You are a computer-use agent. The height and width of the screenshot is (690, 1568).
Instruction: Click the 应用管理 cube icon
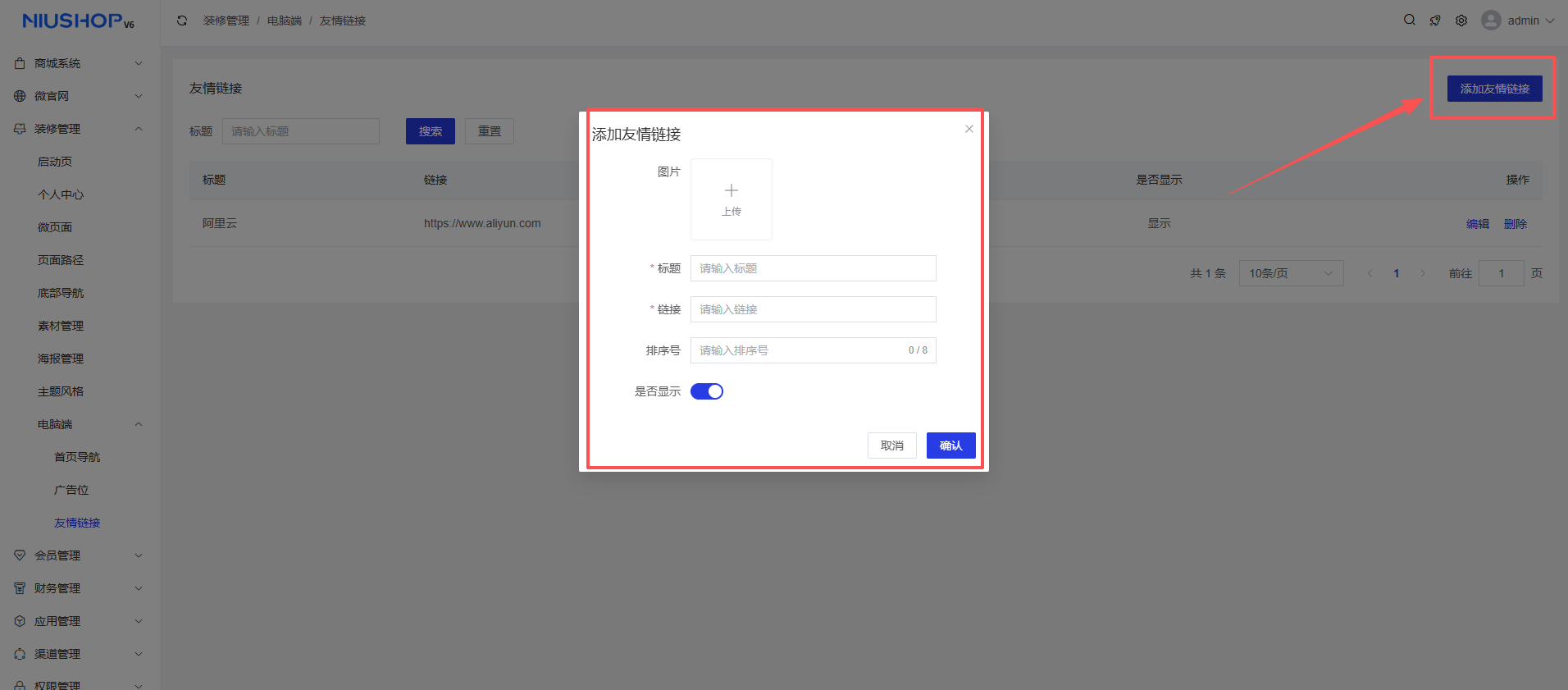point(20,621)
